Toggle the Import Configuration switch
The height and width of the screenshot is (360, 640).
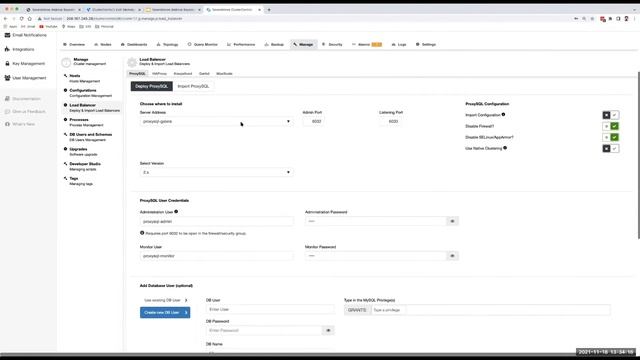[611, 116]
